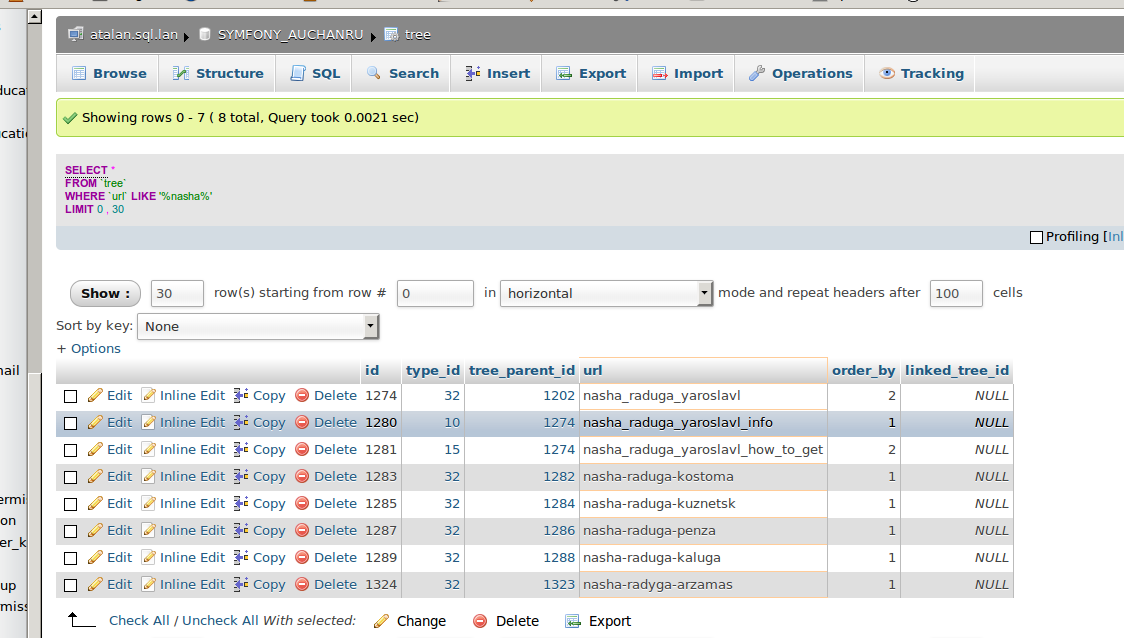Click the Inline Edit icon for row 1285
The image size is (1124, 638).
[148, 503]
